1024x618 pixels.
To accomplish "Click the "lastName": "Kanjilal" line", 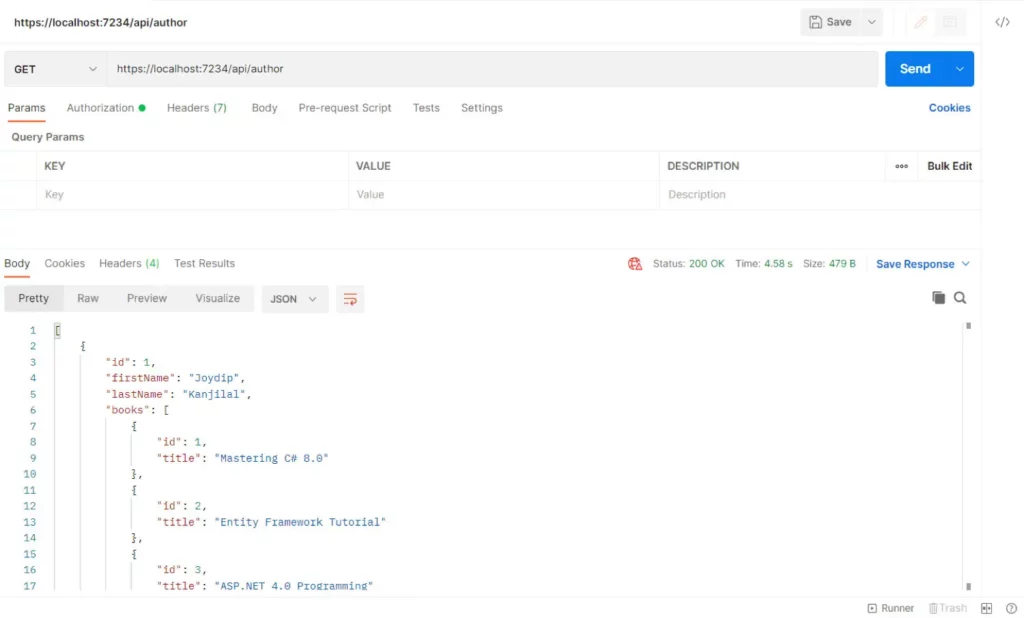I will pyautogui.click(x=178, y=395).
